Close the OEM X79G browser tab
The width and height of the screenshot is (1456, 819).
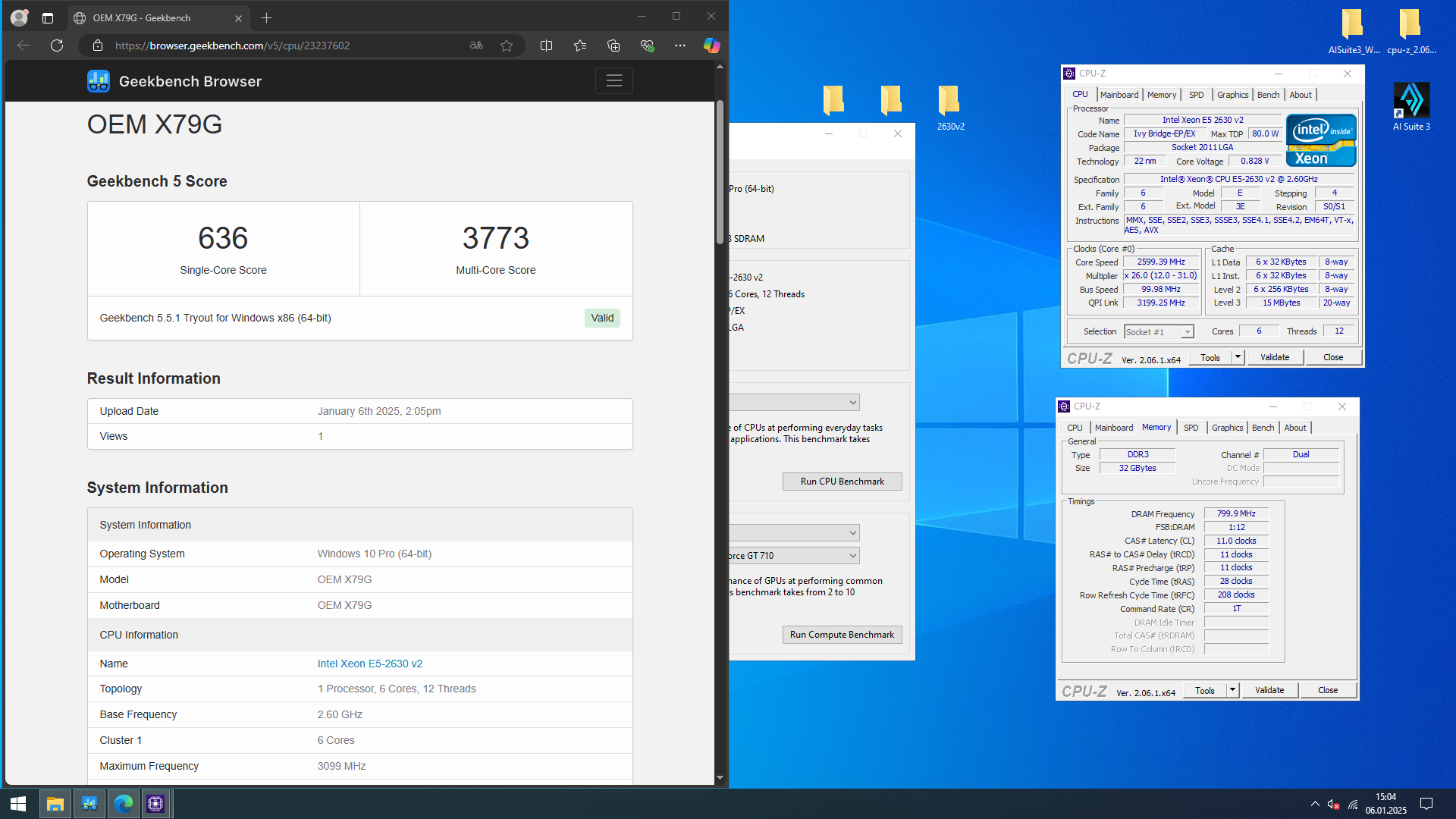tap(238, 18)
